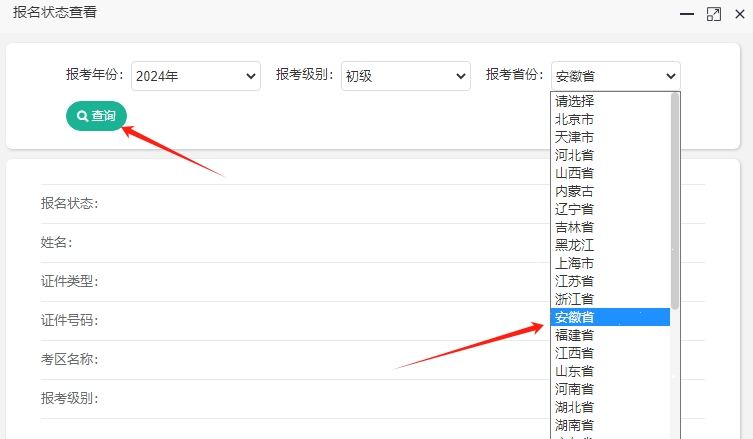
Task: Select 河北省 from the list
Action: pyautogui.click(x=575, y=155)
